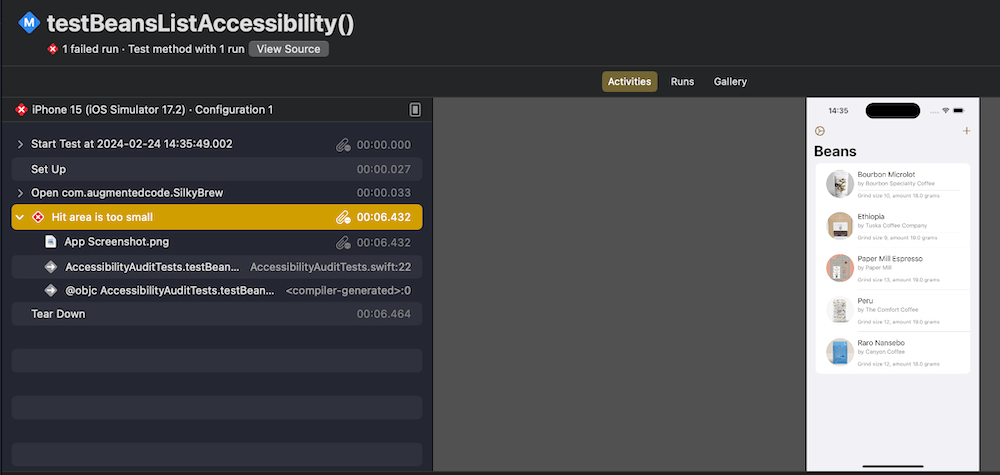Open the Gallery tab
The width and height of the screenshot is (1000, 475).
click(730, 82)
